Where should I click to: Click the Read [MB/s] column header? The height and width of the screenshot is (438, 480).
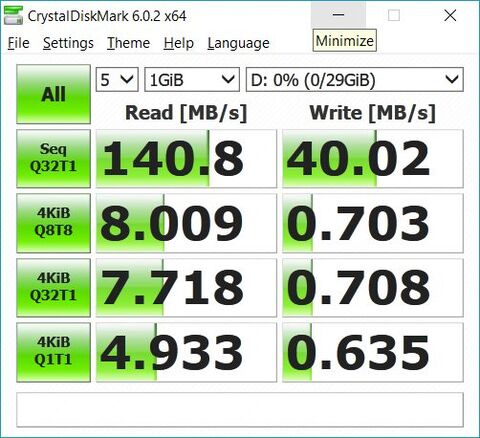[x=186, y=113]
